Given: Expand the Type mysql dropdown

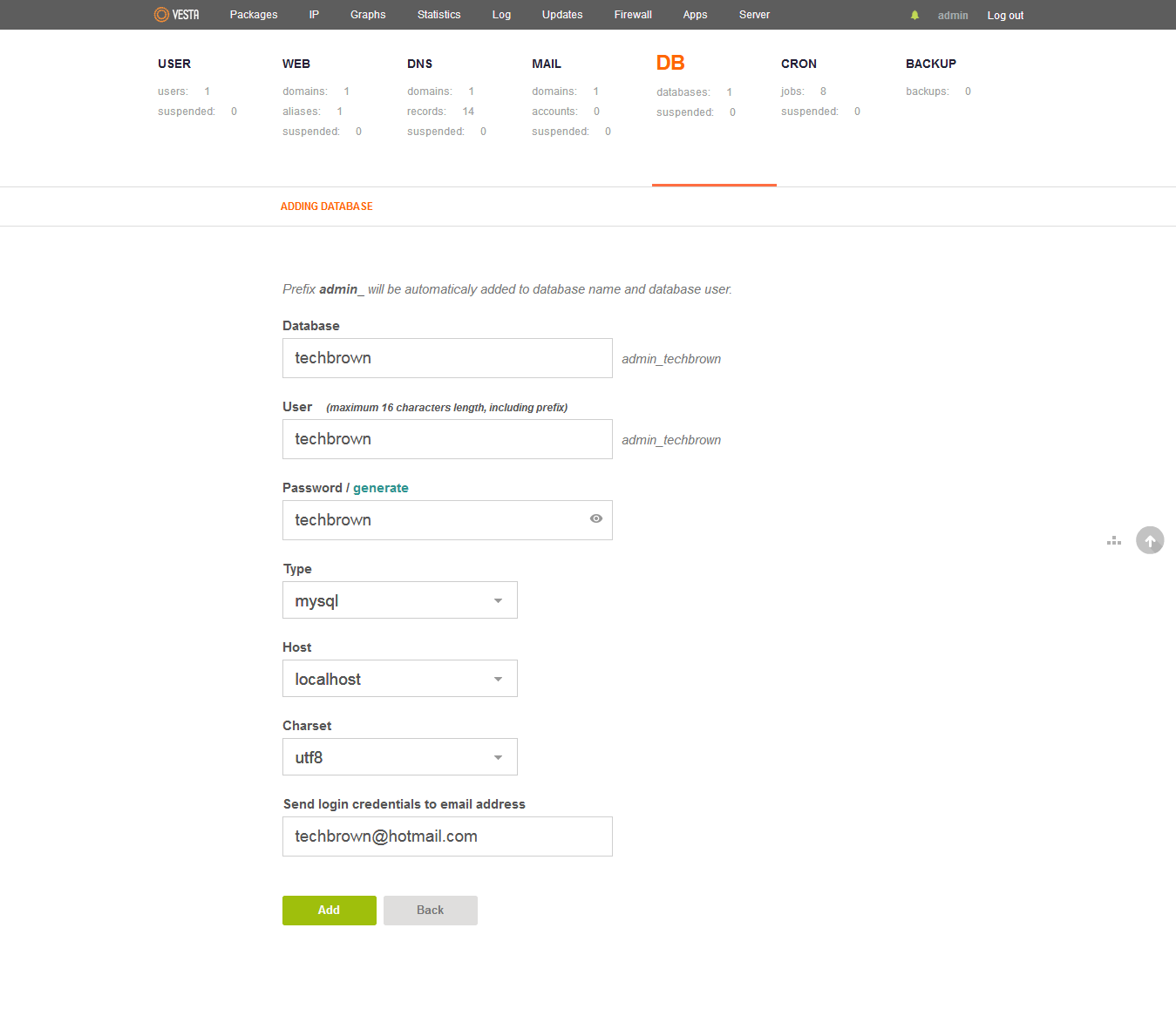Looking at the screenshot, I should coord(400,600).
